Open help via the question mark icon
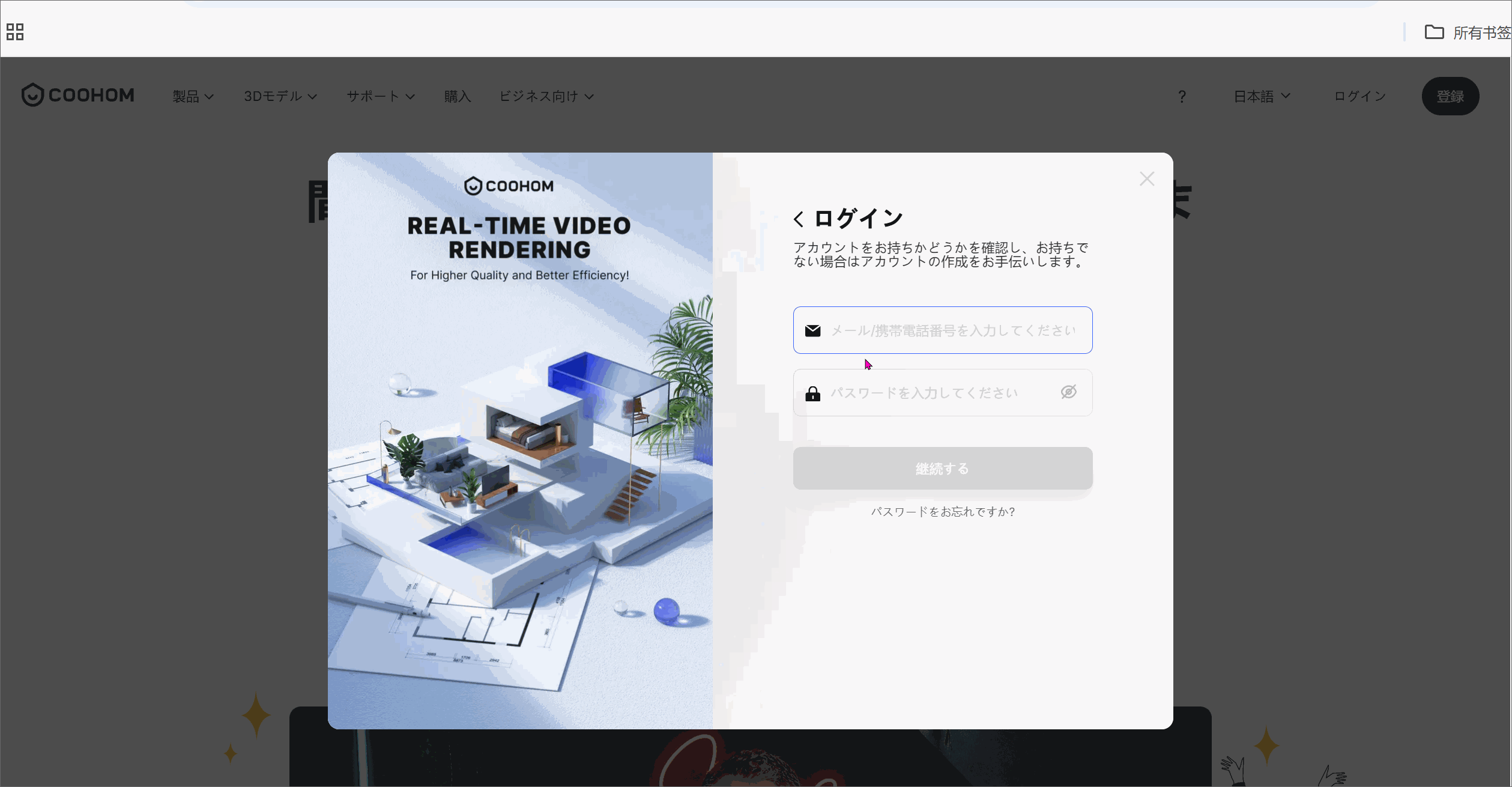 click(x=1182, y=96)
